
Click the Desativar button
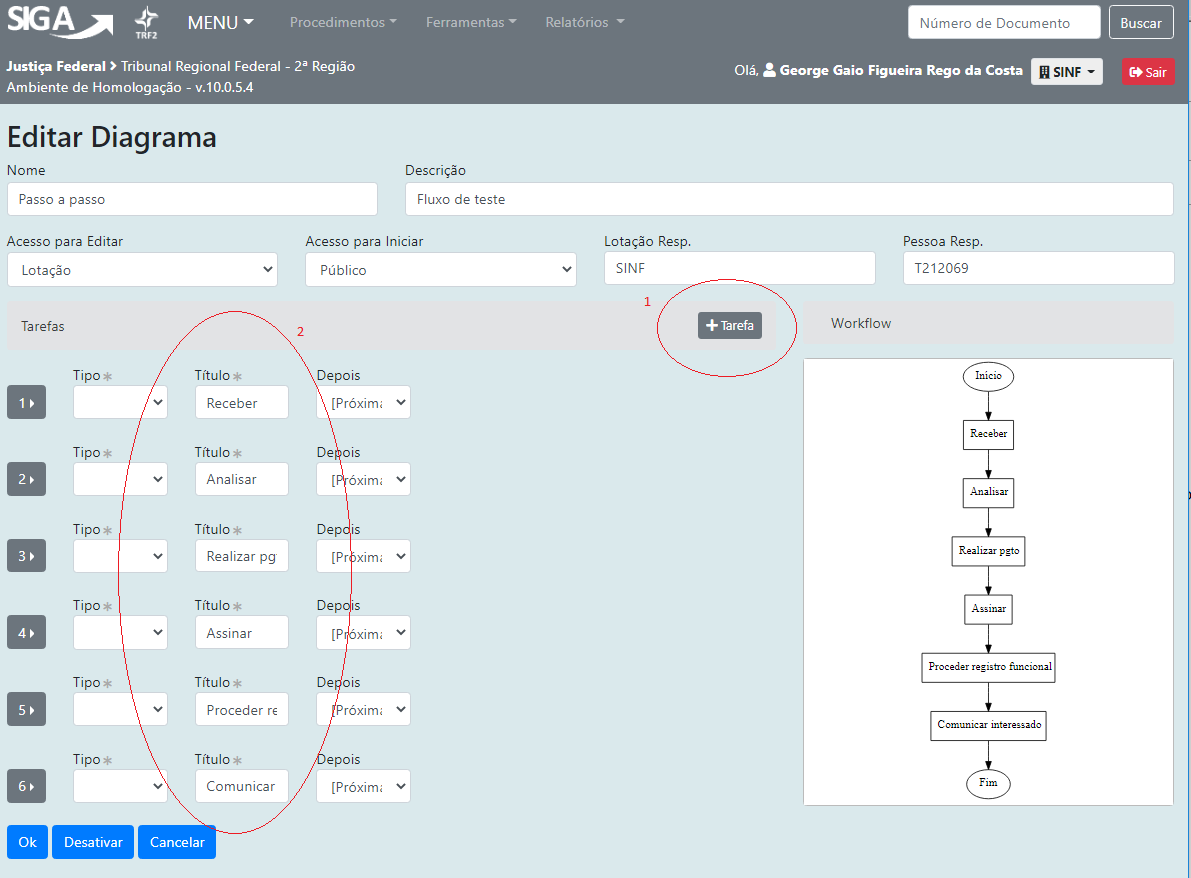click(93, 842)
